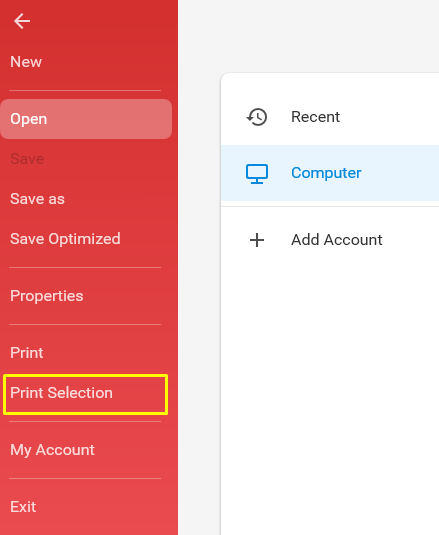Image resolution: width=439 pixels, height=535 pixels.
Task: Click the plus icon beside Add Account
Action: tap(257, 240)
